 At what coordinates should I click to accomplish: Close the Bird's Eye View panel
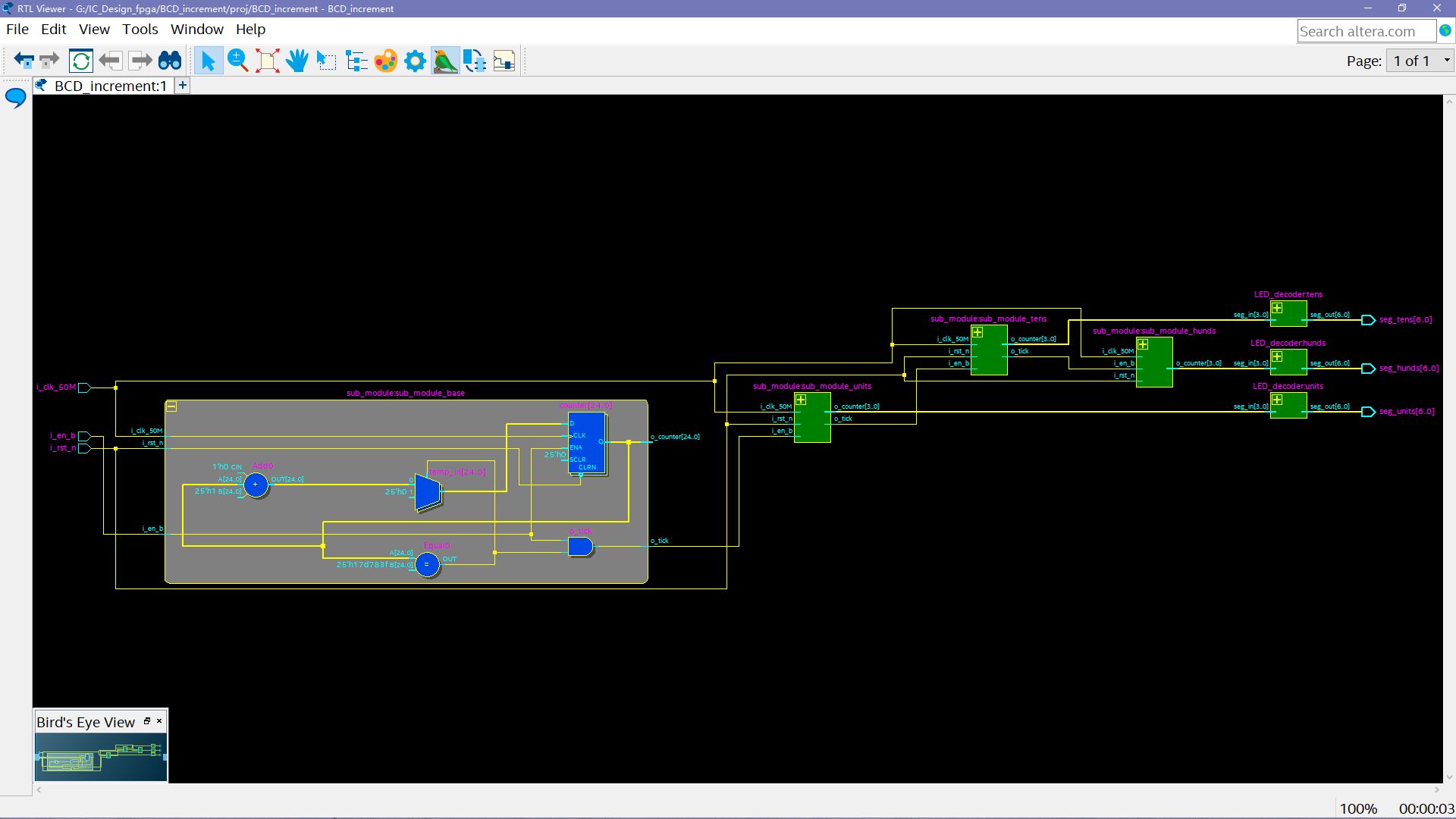(x=159, y=721)
